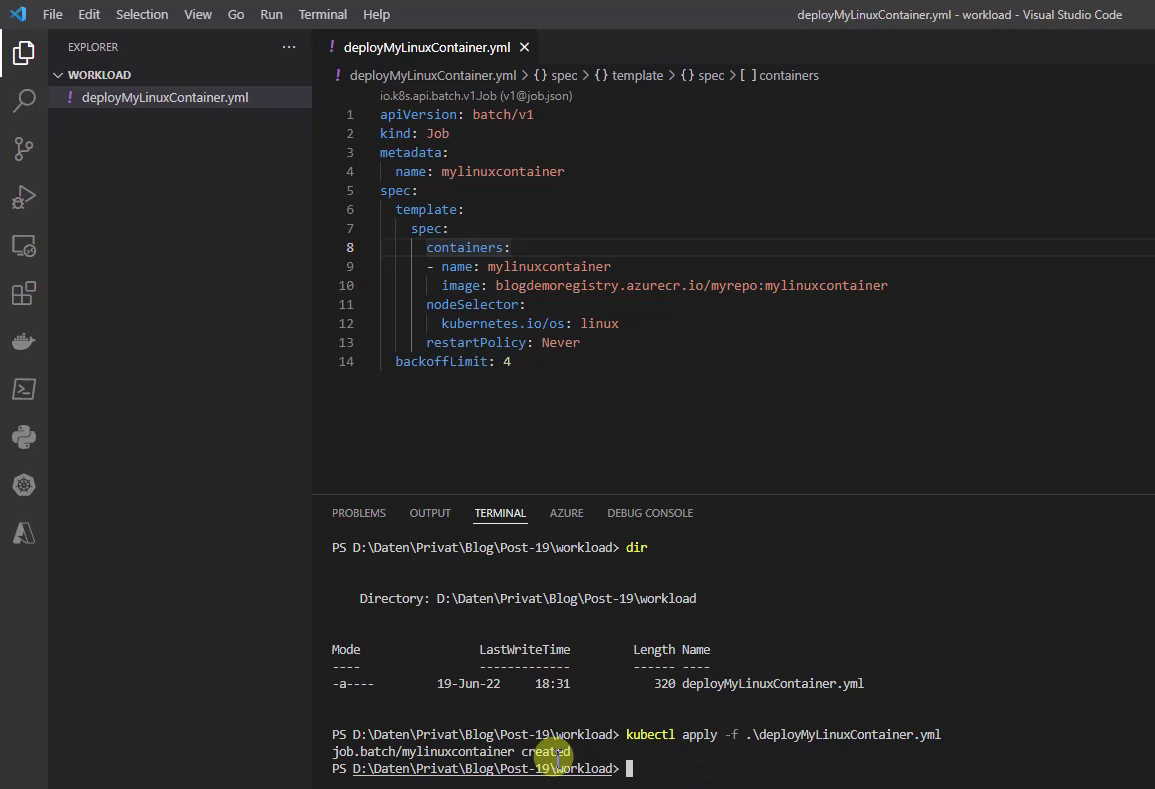Open More Actions in the Explorer panel
The height and width of the screenshot is (789, 1155).
point(288,46)
